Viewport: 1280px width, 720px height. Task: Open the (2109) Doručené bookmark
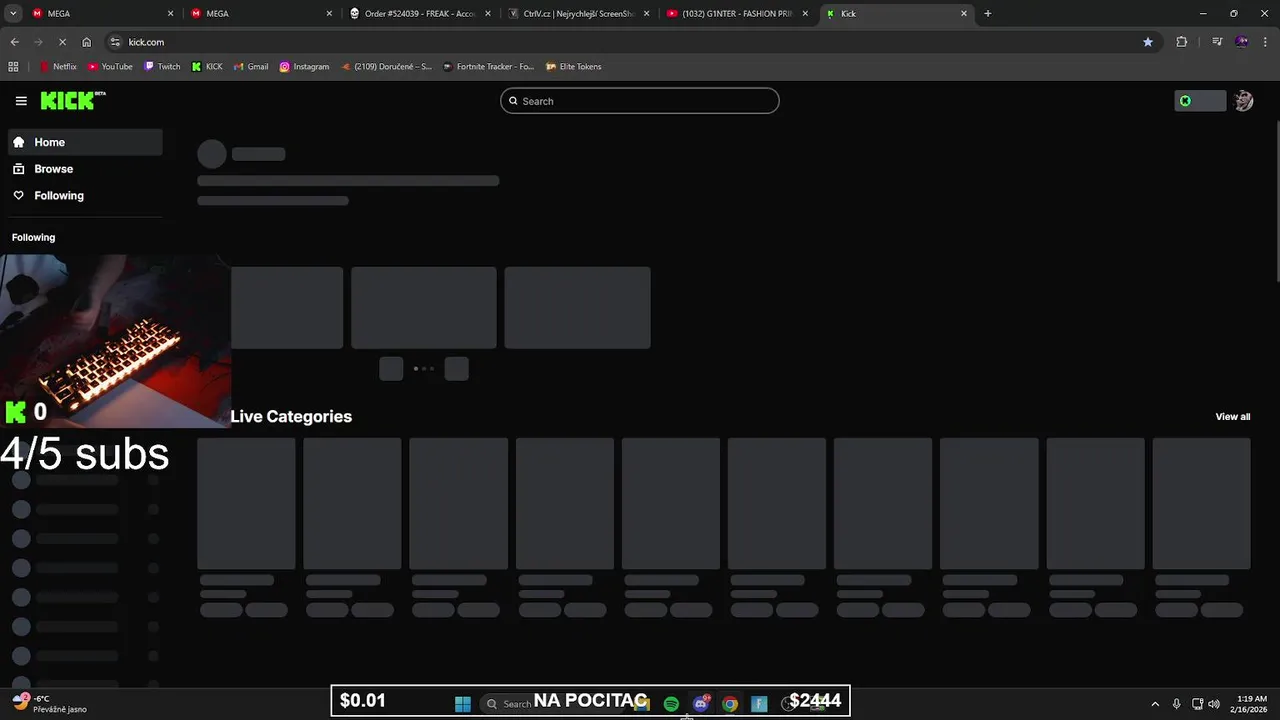pos(386,67)
